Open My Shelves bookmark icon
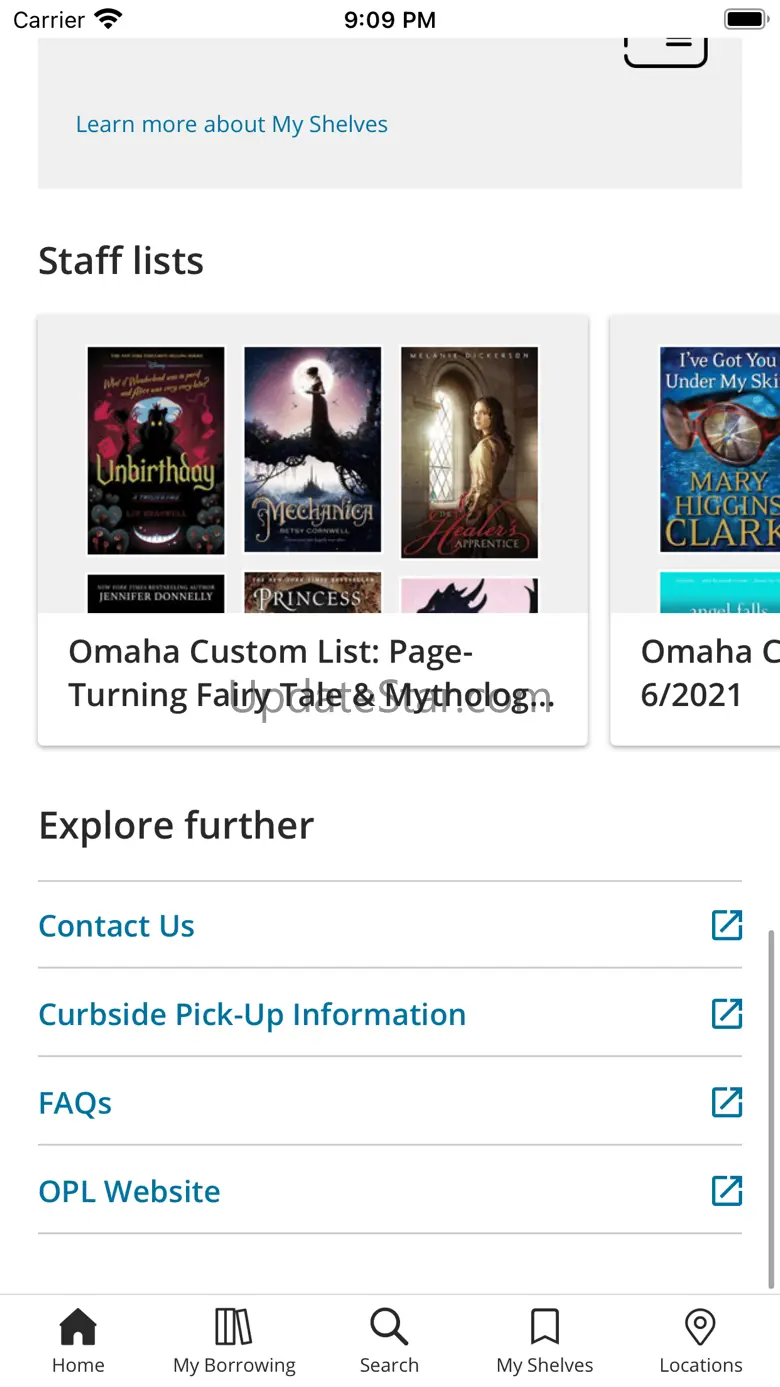 coord(545,1328)
